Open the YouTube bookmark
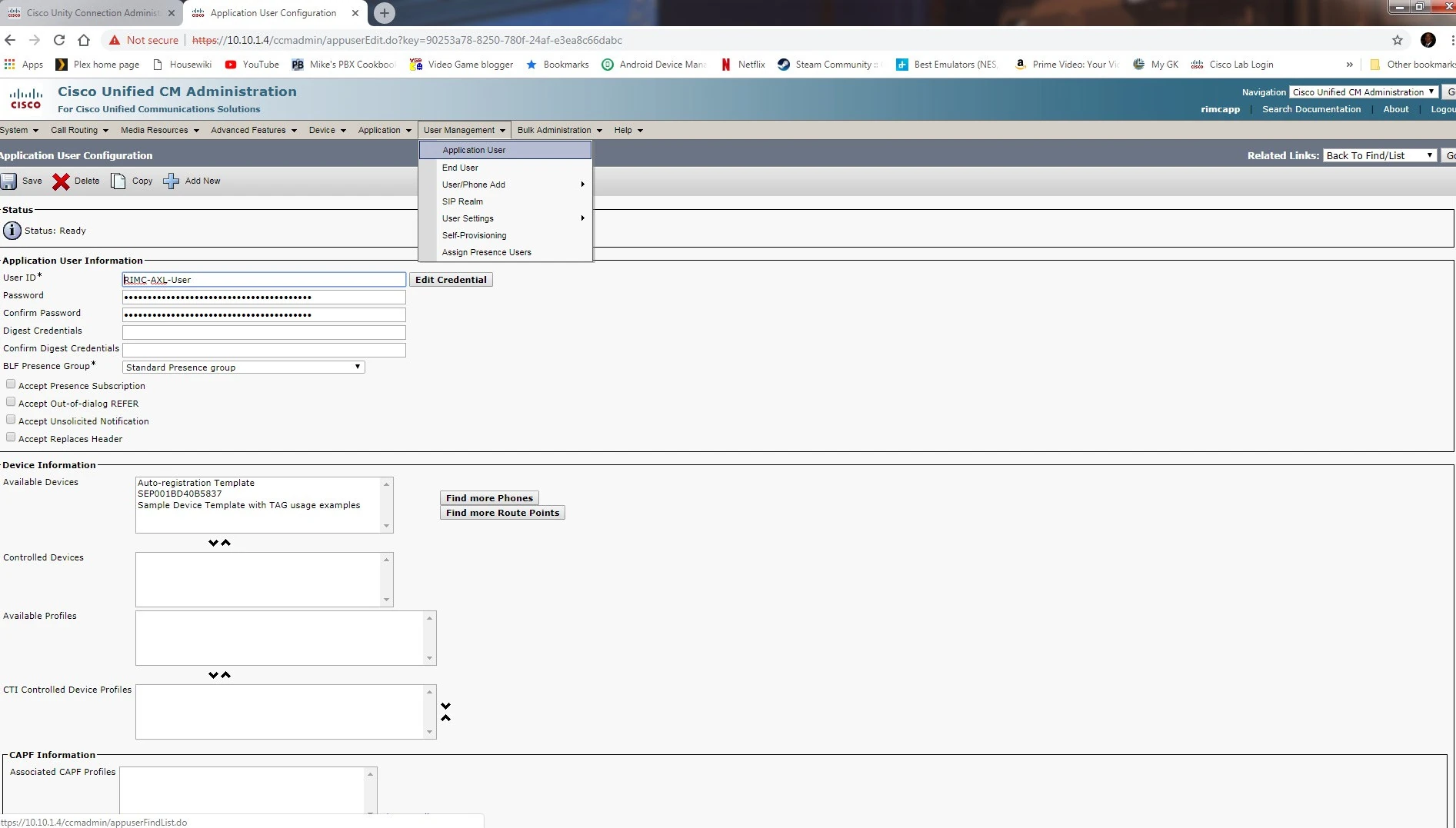This screenshot has width=1456, height=828. 251,65
